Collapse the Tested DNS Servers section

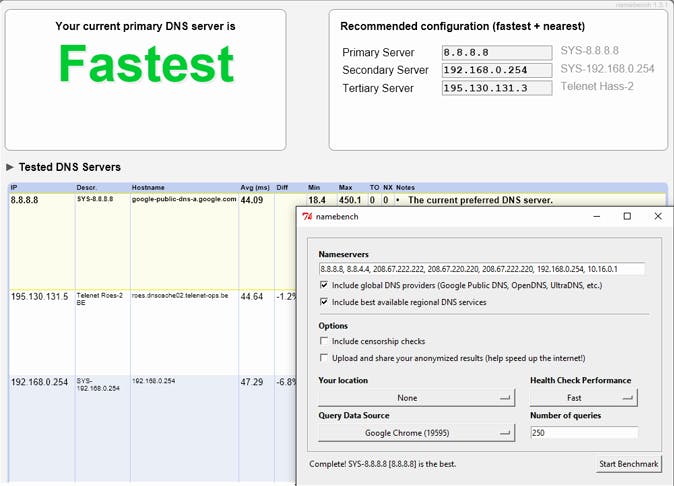11,167
